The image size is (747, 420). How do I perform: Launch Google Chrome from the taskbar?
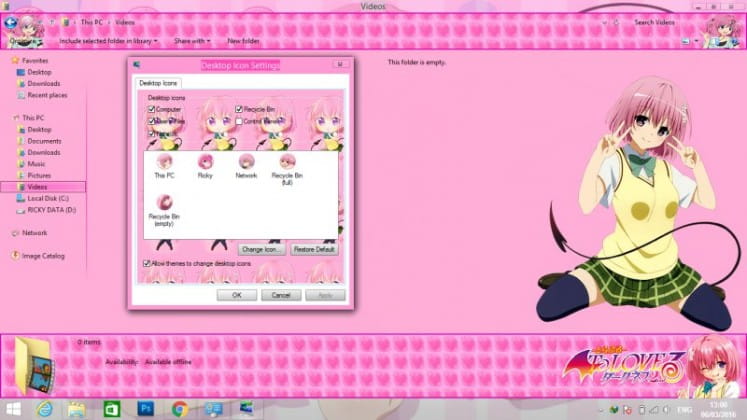click(x=180, y=409)
